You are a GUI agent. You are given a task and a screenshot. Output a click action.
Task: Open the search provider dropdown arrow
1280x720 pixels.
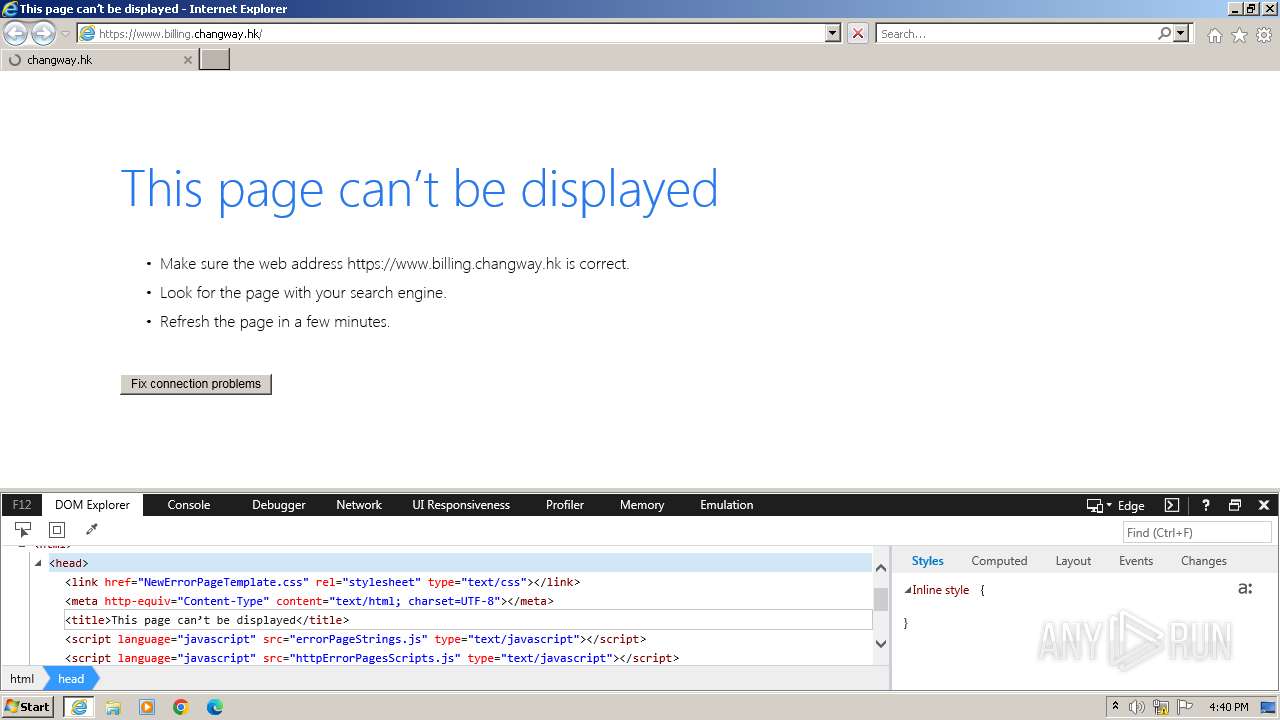1182,33
